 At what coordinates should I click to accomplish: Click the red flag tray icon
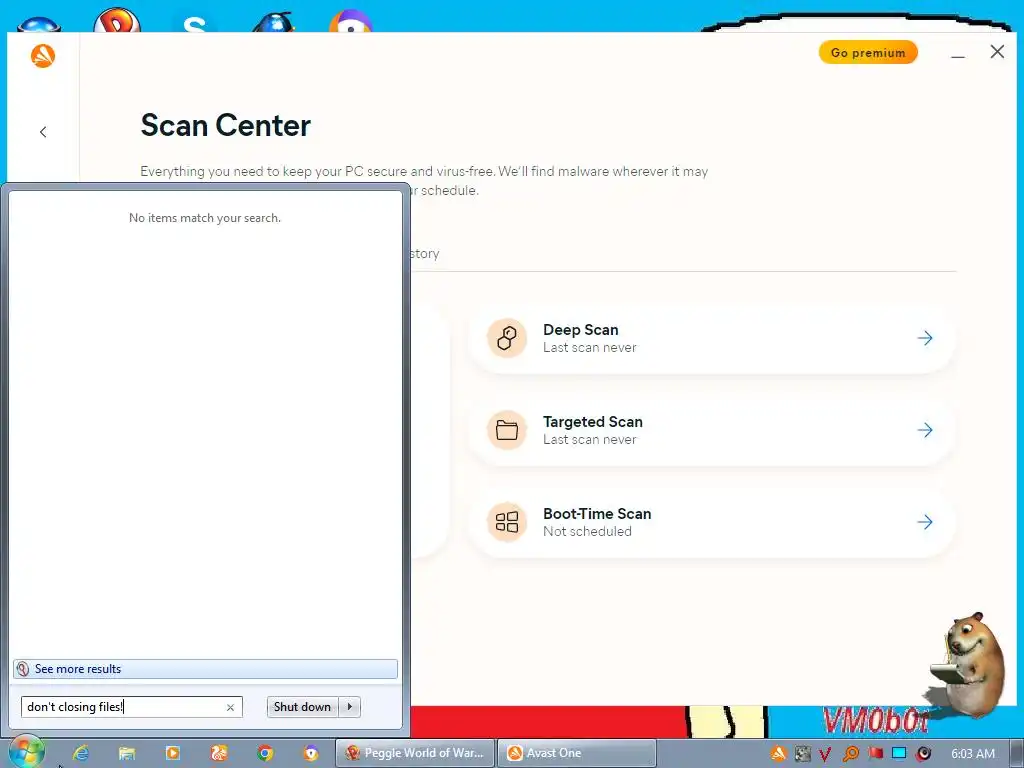[875, 754]
